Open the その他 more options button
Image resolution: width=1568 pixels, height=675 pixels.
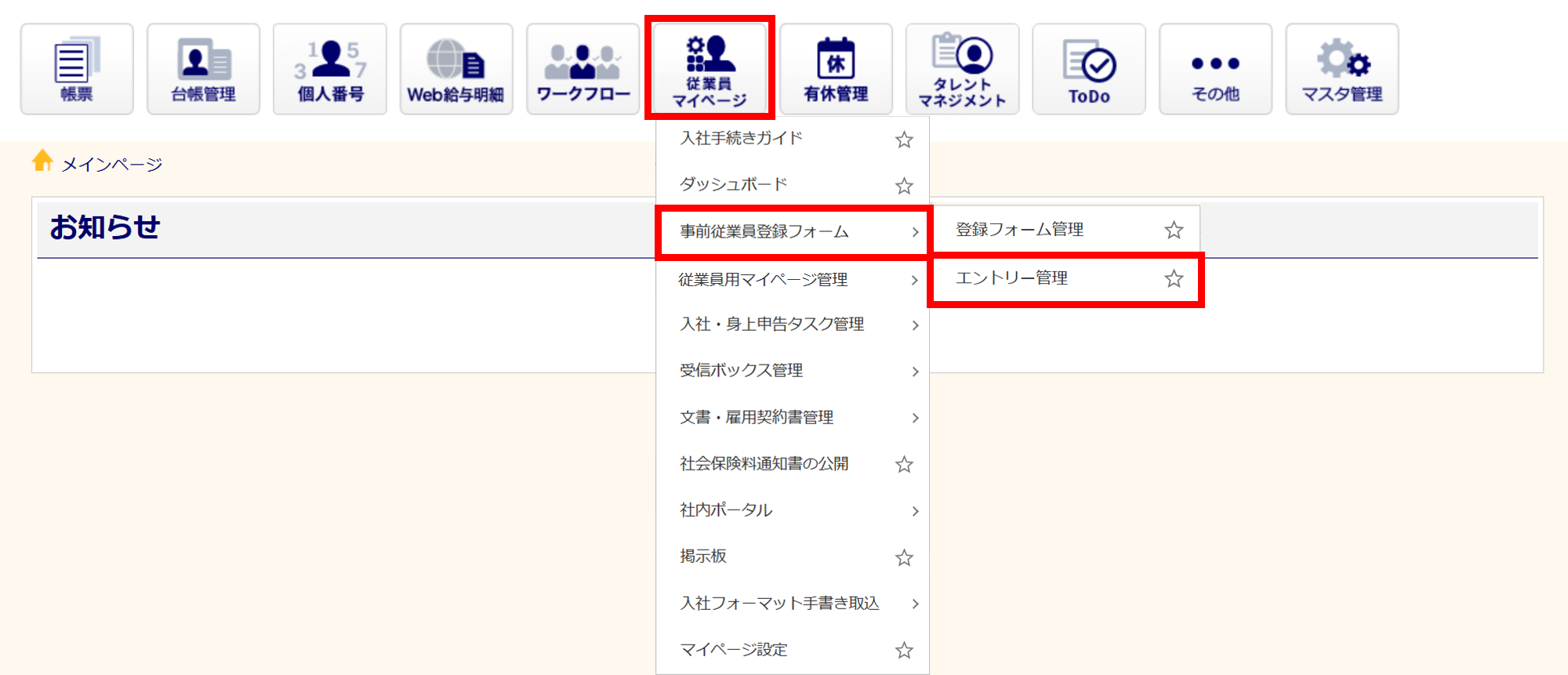coord(1215,69)
